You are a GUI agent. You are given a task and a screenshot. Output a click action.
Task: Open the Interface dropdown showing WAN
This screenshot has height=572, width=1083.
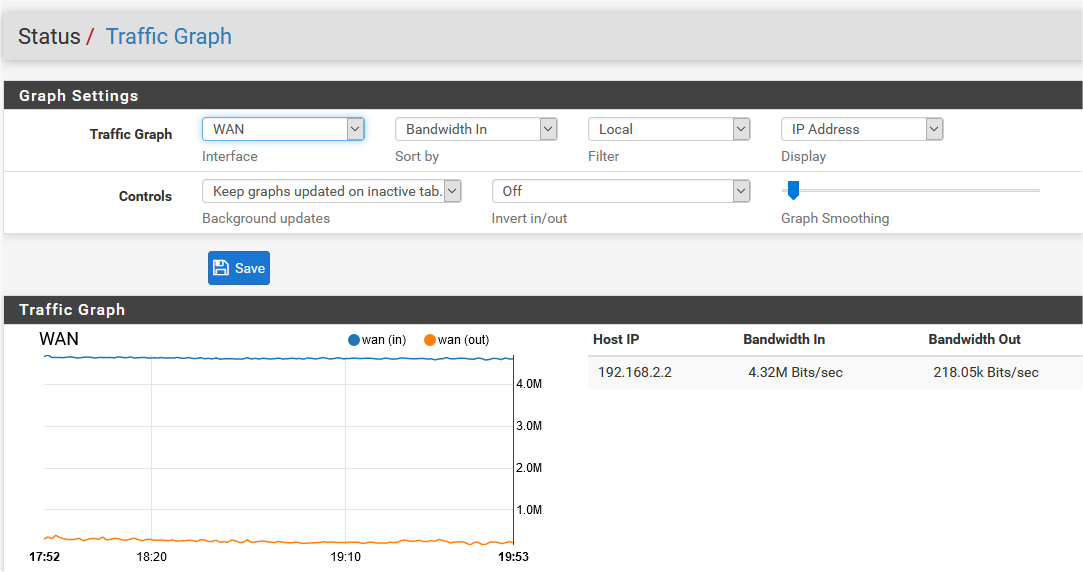click(x=282, y=129)
